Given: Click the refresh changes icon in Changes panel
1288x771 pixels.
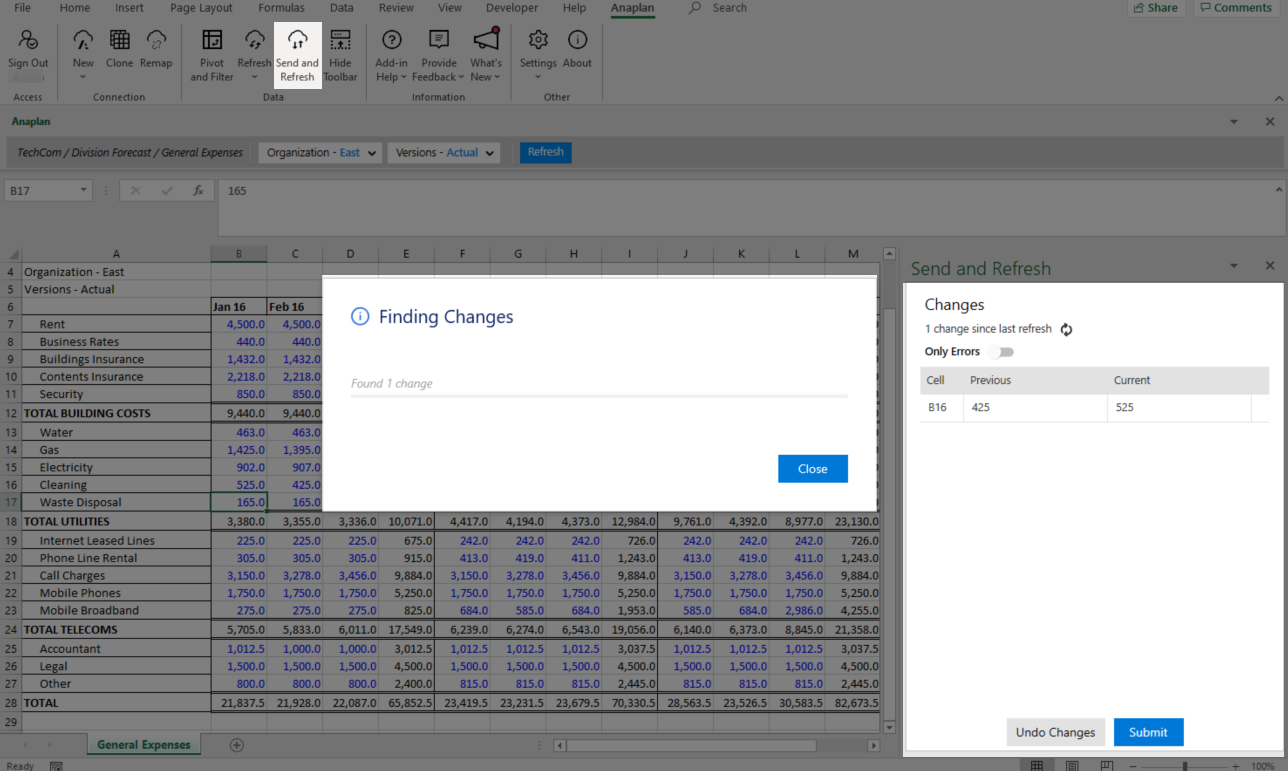Looking at the screenshot, I should (x=1066, y=329).
